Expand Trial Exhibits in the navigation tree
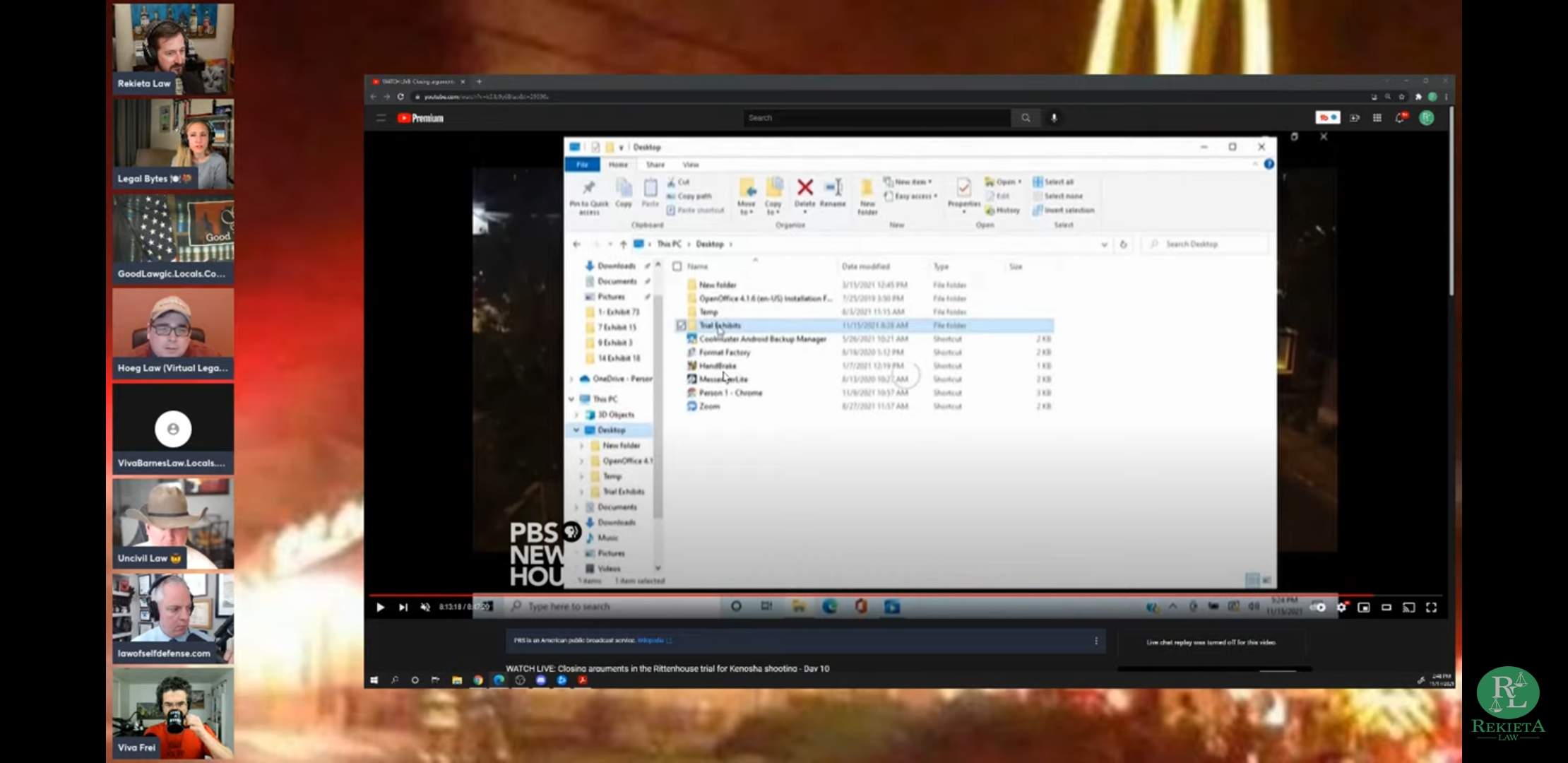1568x763 pixels. point(581,492)
